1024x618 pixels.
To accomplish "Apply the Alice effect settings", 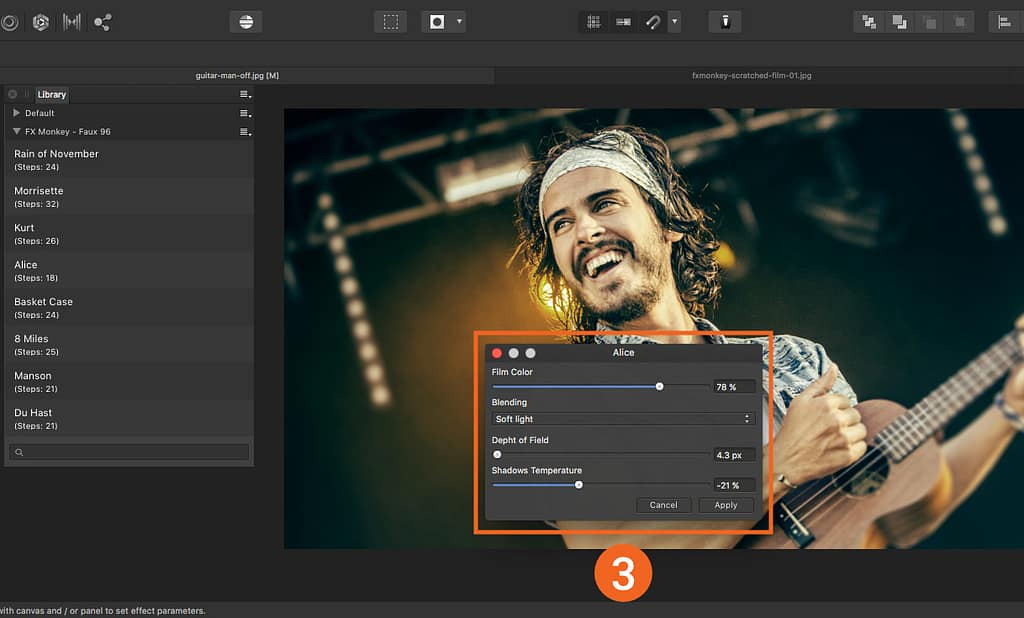I will point(726,505).
